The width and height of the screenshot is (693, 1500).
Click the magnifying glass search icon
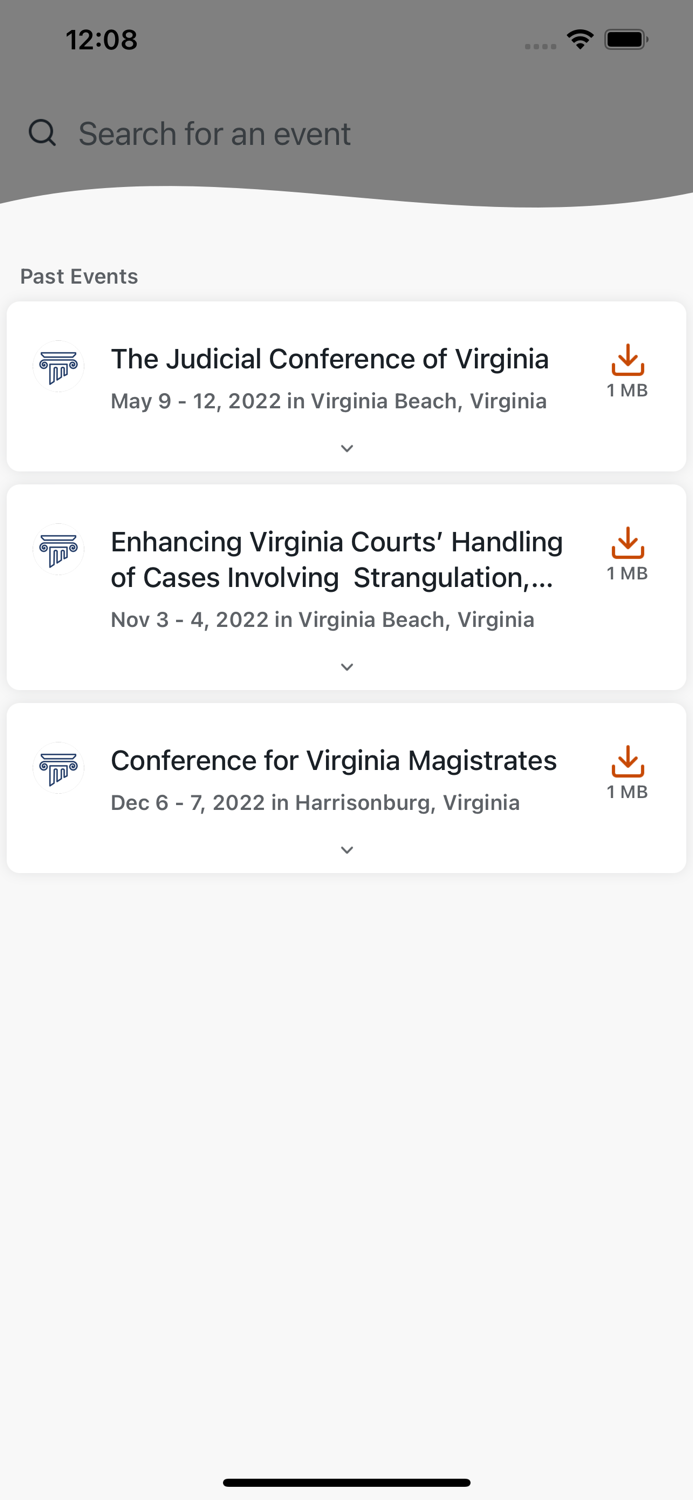click(42, 133)
